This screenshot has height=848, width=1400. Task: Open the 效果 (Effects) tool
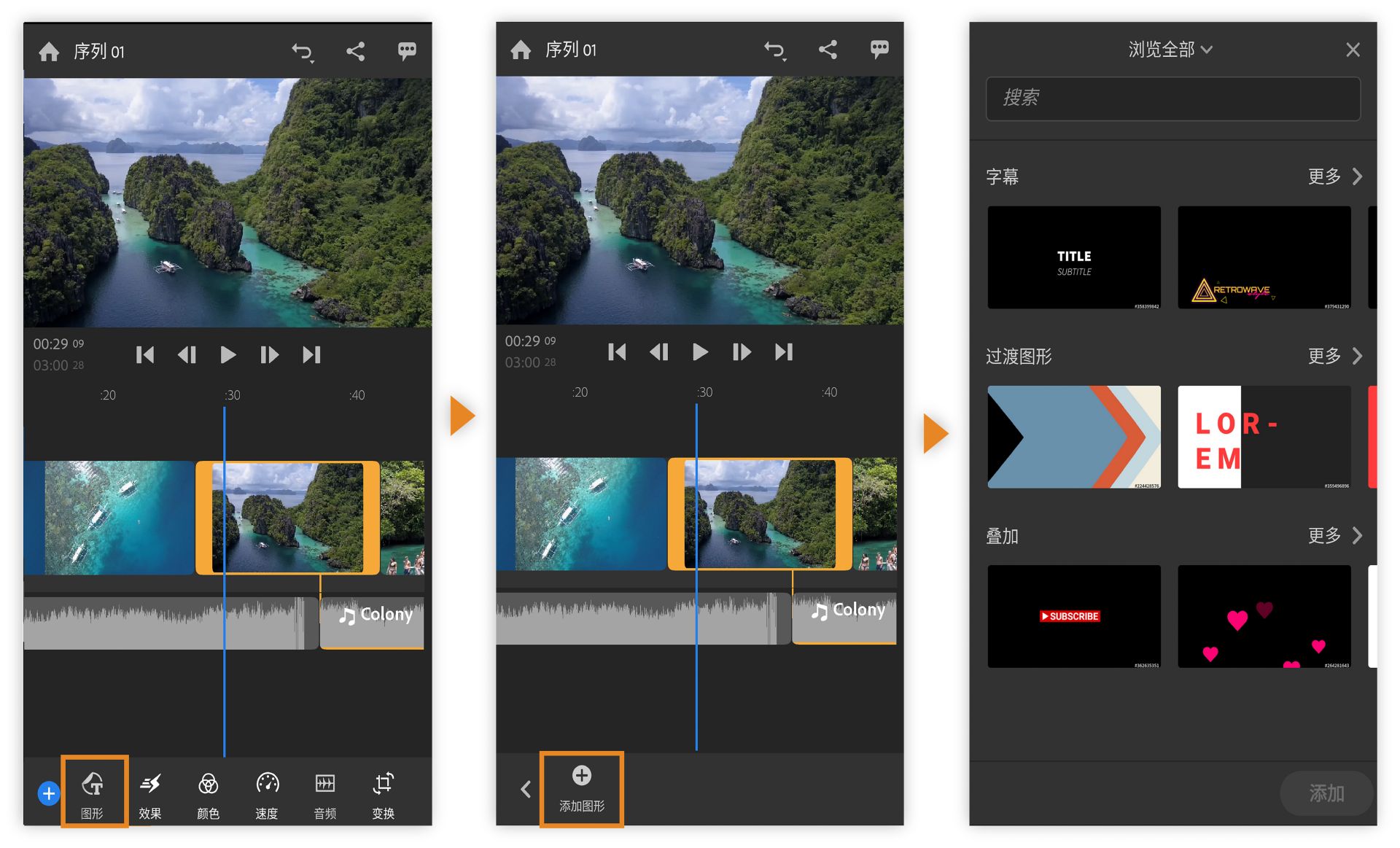coord(150,793)
